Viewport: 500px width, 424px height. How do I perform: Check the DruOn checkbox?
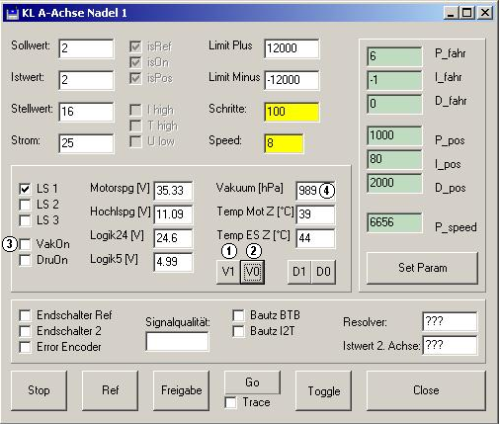(25, 260)
